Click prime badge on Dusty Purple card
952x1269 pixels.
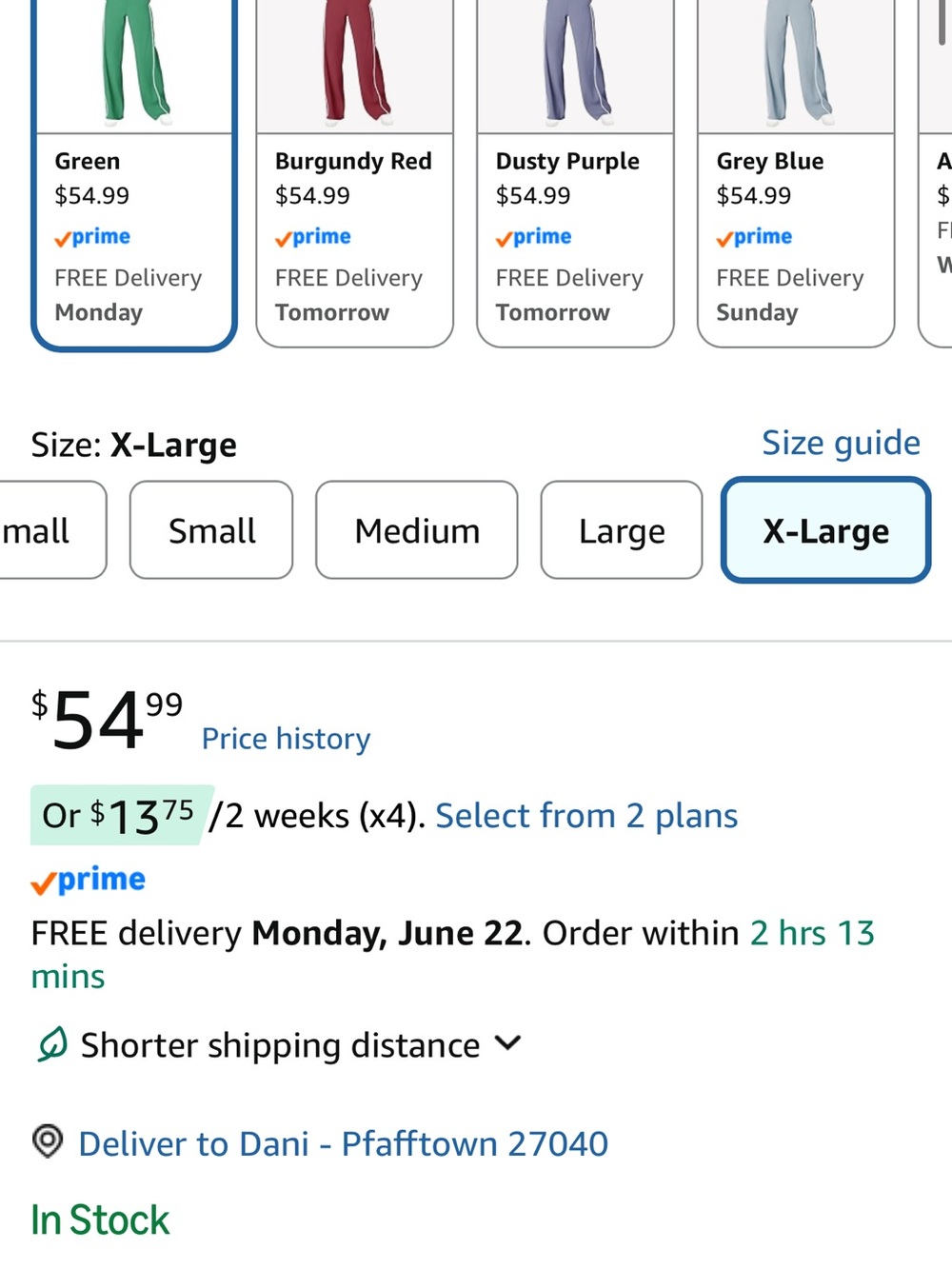click(x=534, y=237)
